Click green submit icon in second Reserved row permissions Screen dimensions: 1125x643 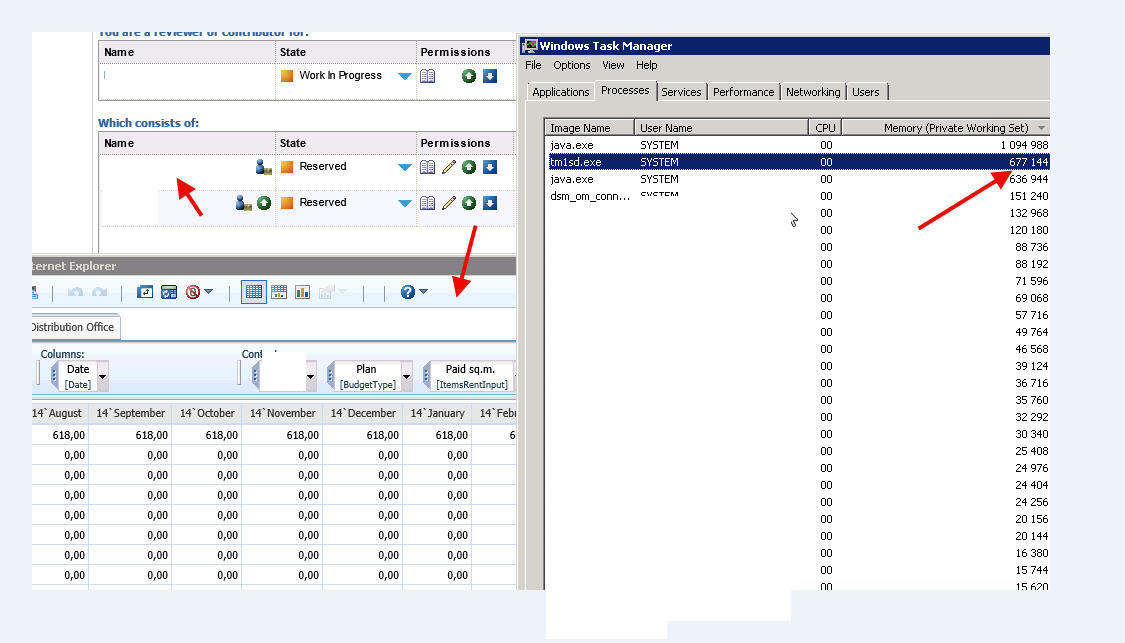[x=469, y=203]
